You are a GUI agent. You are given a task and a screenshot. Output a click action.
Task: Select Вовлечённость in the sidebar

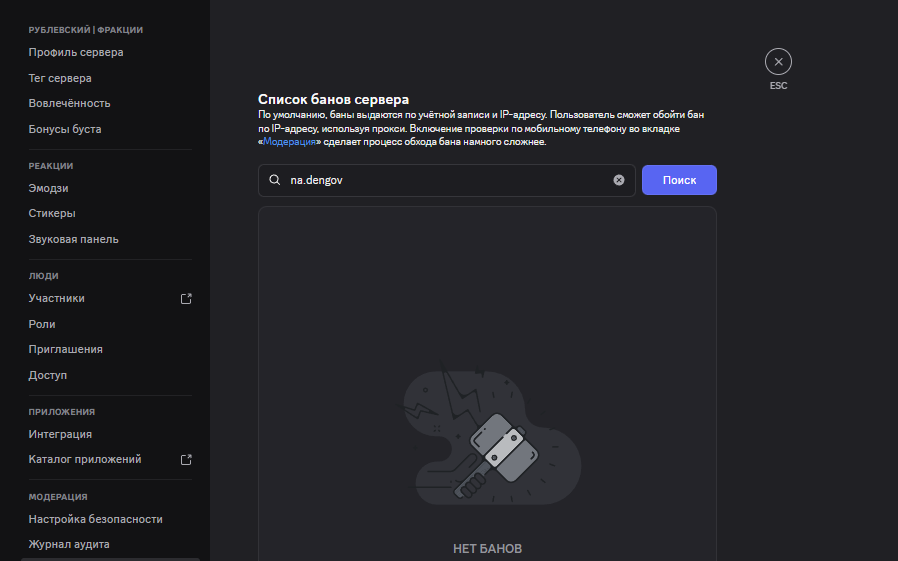[69, 103]
